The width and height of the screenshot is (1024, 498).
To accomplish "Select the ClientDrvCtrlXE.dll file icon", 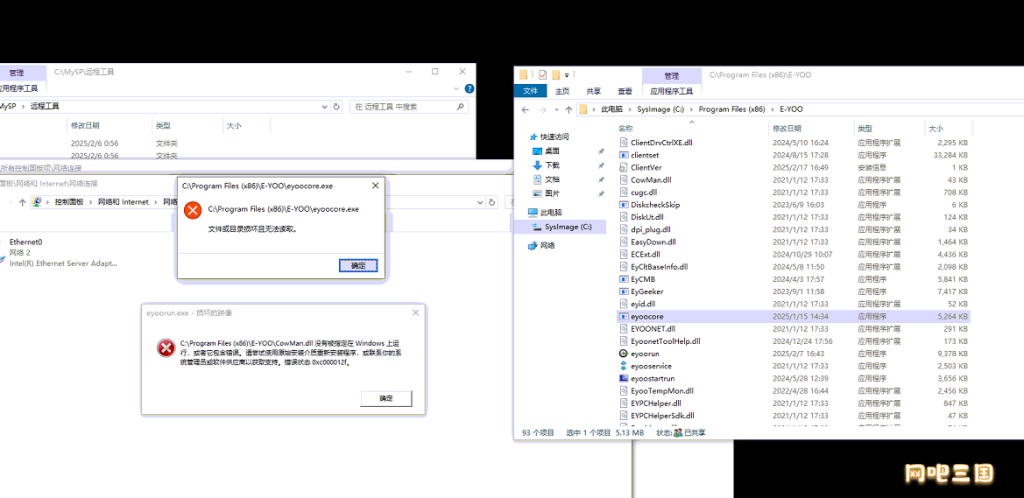I will 623,142.
